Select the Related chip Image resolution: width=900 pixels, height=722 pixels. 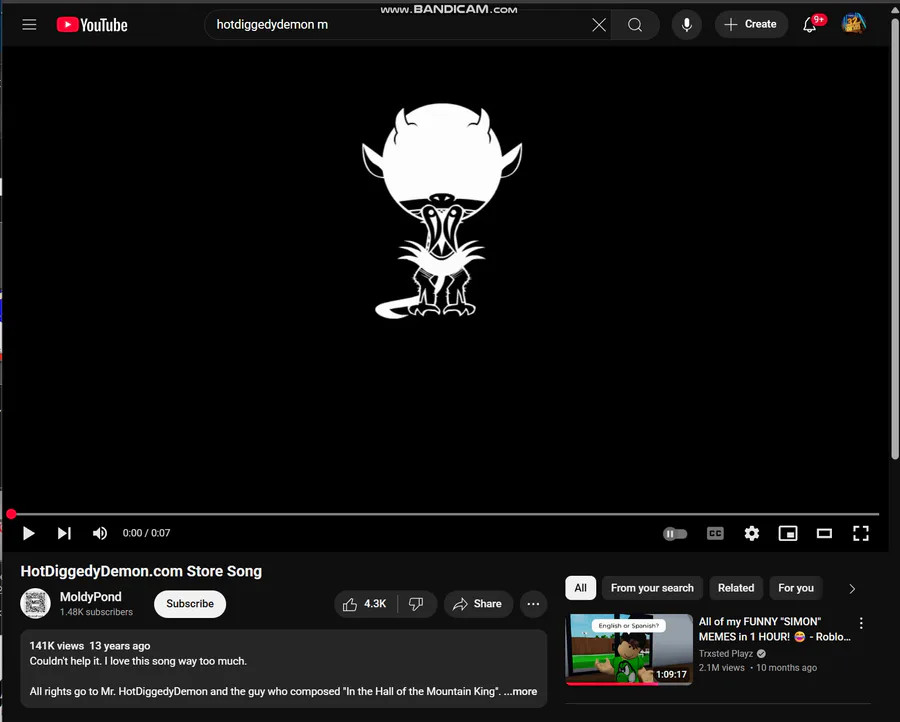point(736,588)
